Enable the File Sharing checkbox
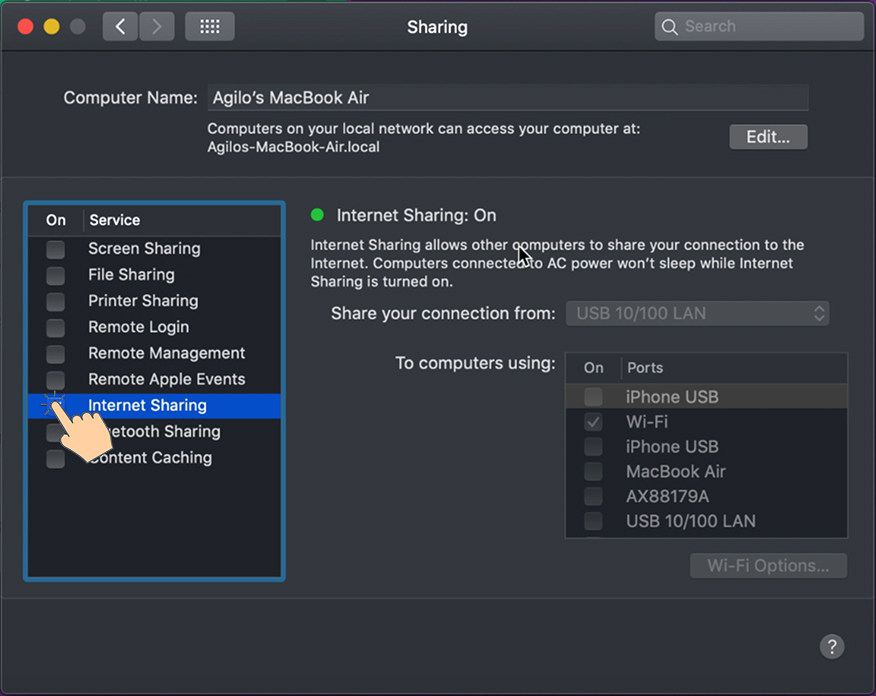The image size is (876, 696). pyautogui.click(x=55, y=274)
